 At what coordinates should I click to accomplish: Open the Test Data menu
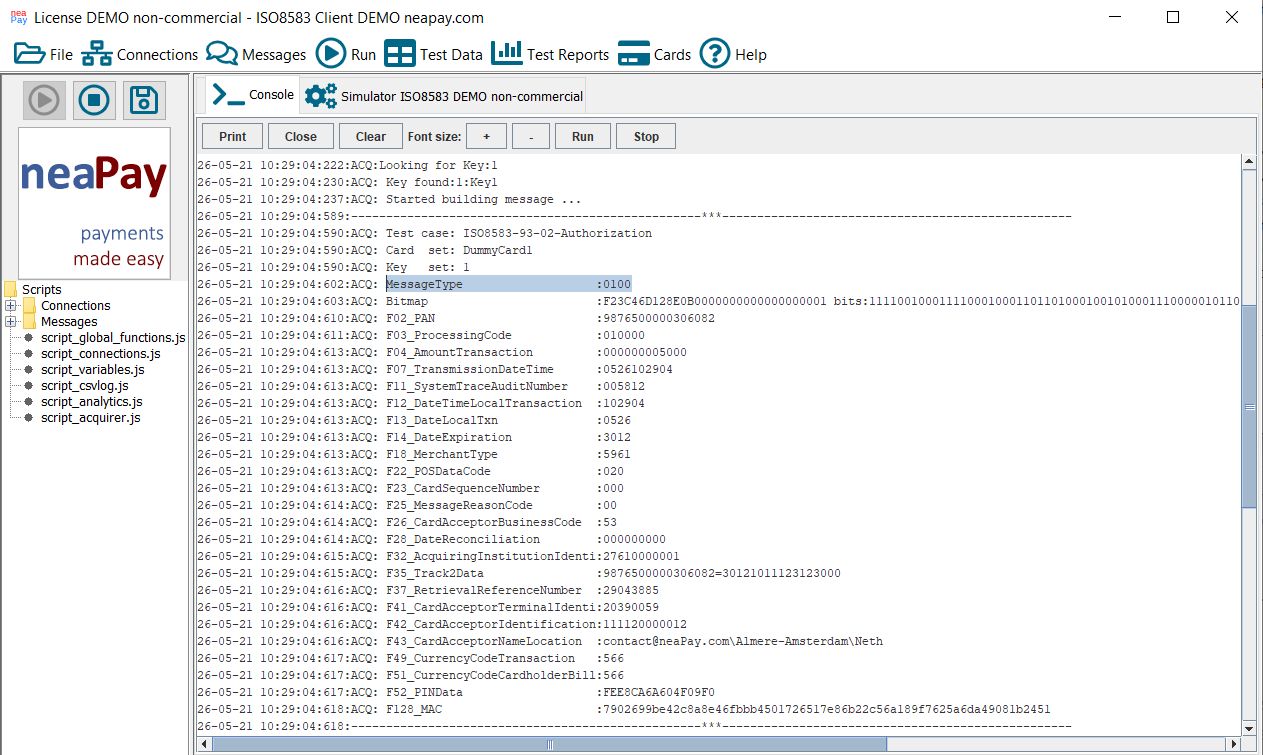tap(433, 54)
